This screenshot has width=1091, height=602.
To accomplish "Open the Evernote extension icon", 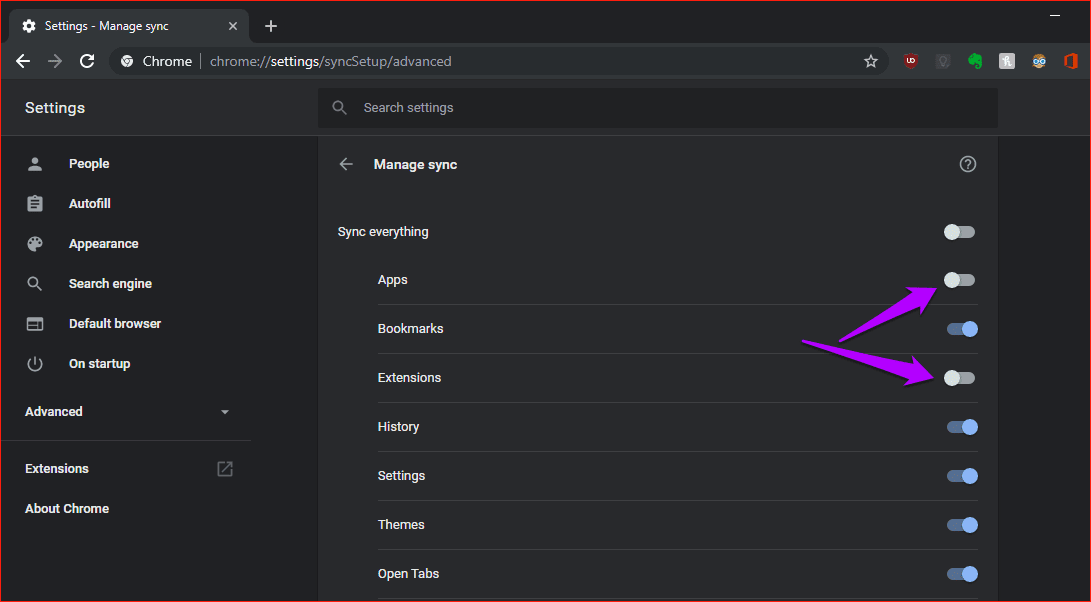I will click(x=975, y=61).
